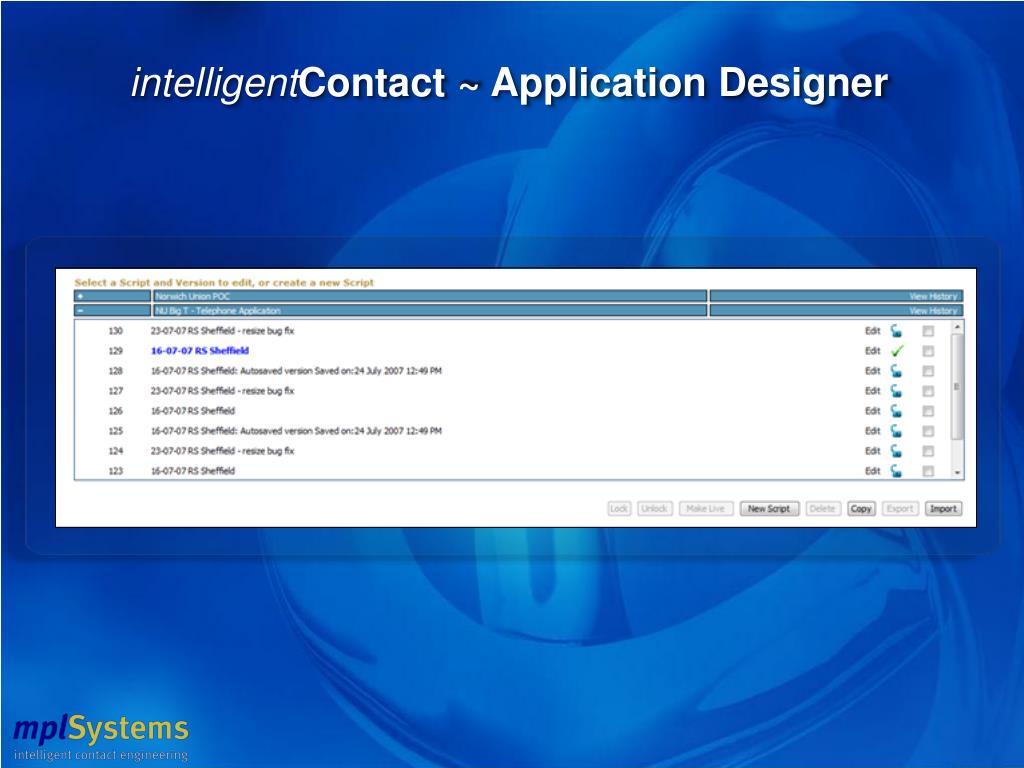Click Edit for version 129

(x=872, y=351)
